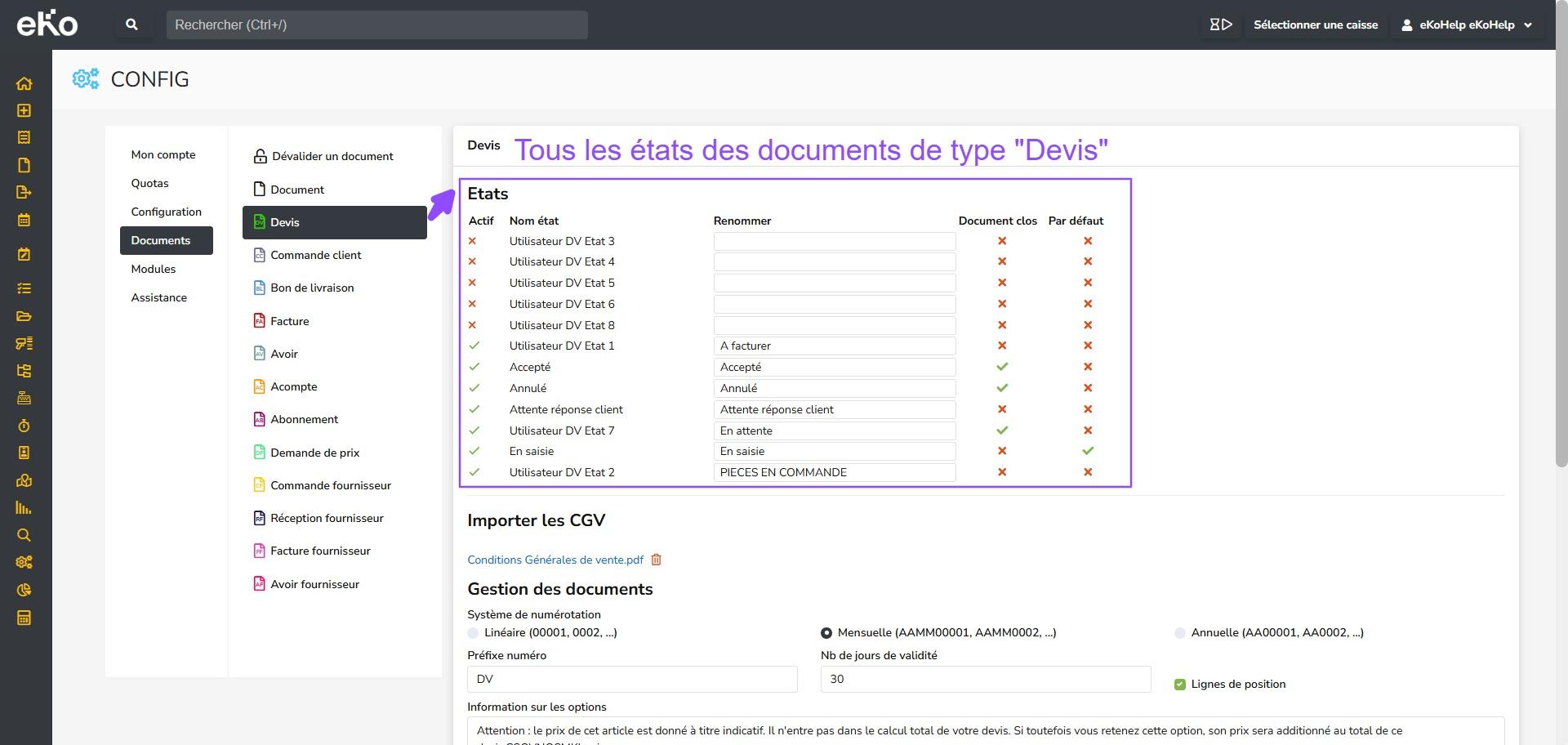Click the search magnifier icon in top bar
Image resolution: width=1568 pixels, height=745 pixels.
[x=131, y=25]
